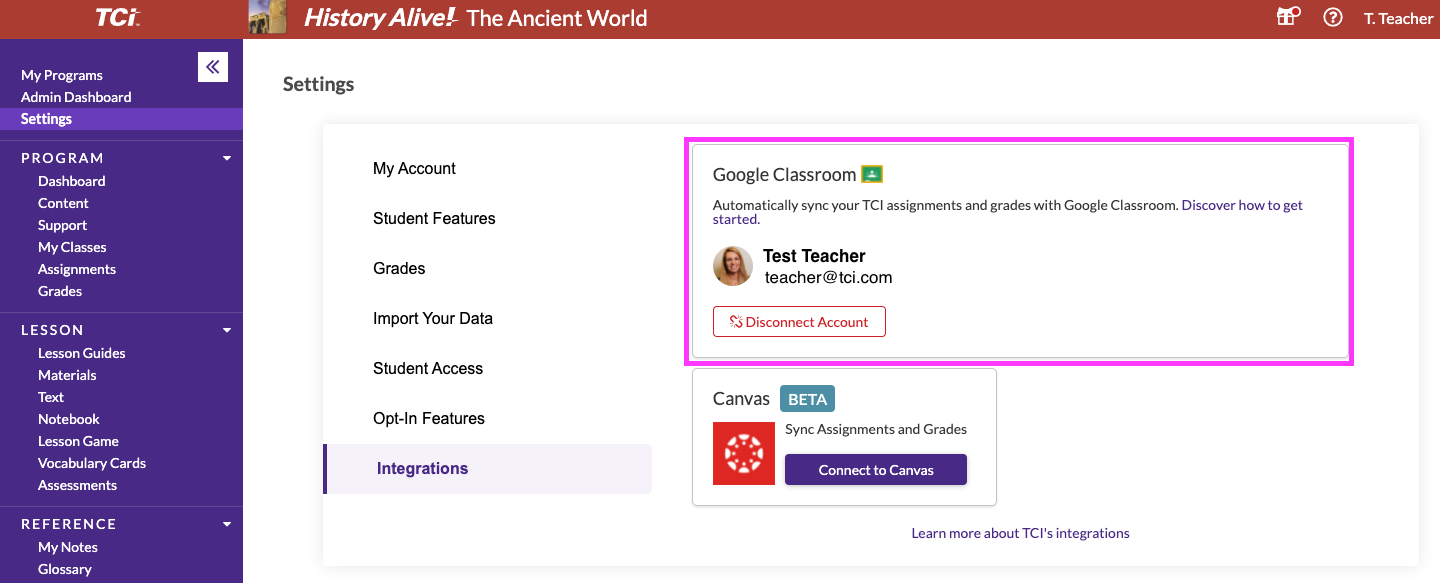Click the Canvas app icon
This screenshot has width=1440, height=583.
(743, 453)
